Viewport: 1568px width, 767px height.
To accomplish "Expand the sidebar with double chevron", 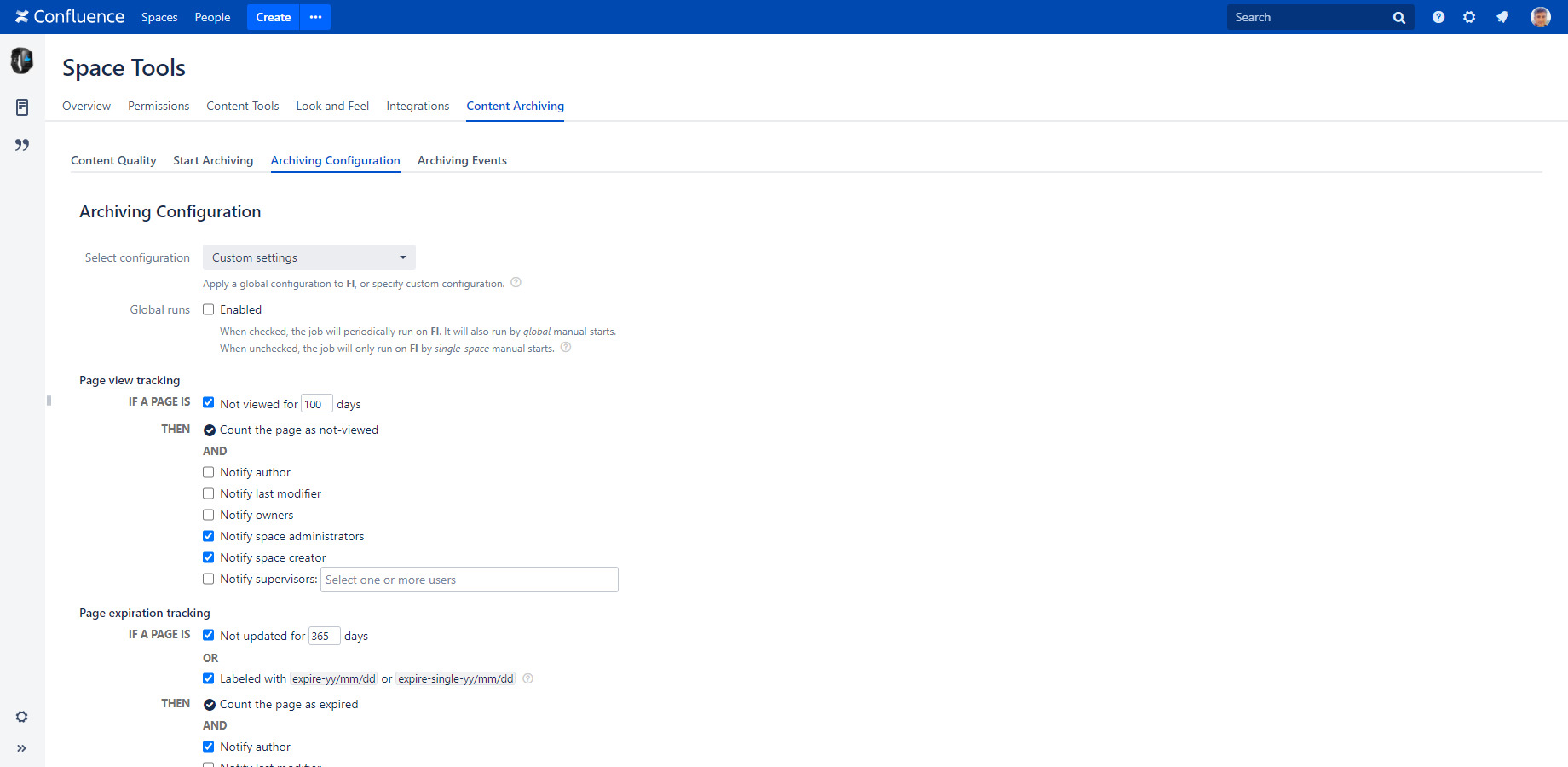I will pyautogui.click(x=22, y=748).
